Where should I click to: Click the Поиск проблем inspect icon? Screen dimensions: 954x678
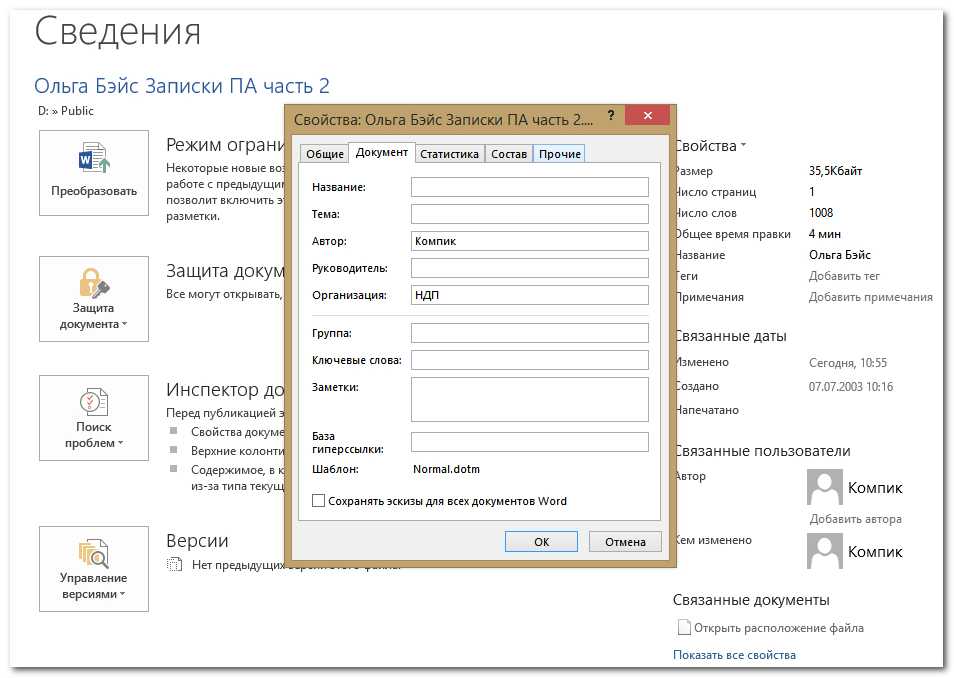pyautogui.click(x=94, y=404)
